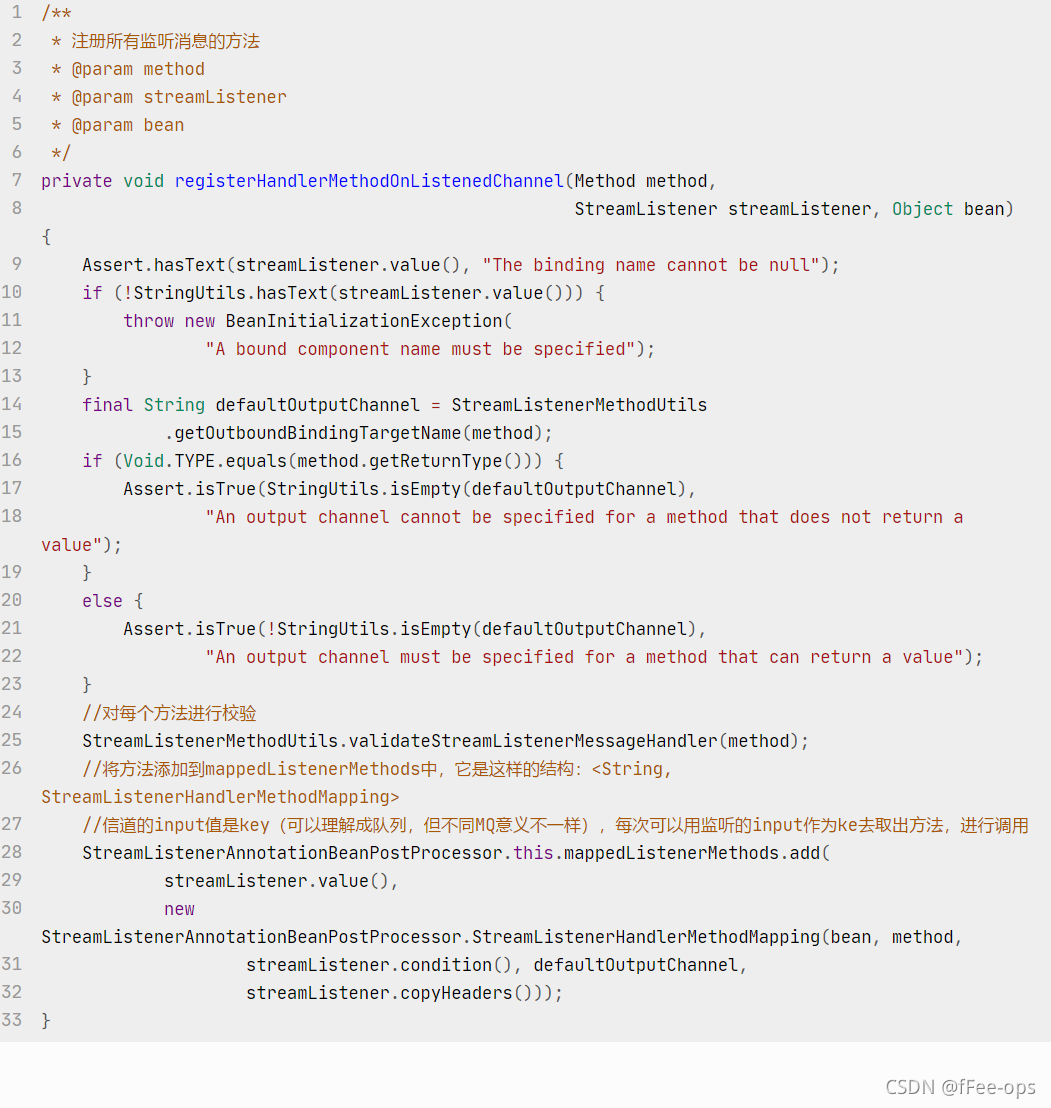Click streamListener.condition() on line 31
Viewport: 1051px width, 1108px height.
pos(379,966)
